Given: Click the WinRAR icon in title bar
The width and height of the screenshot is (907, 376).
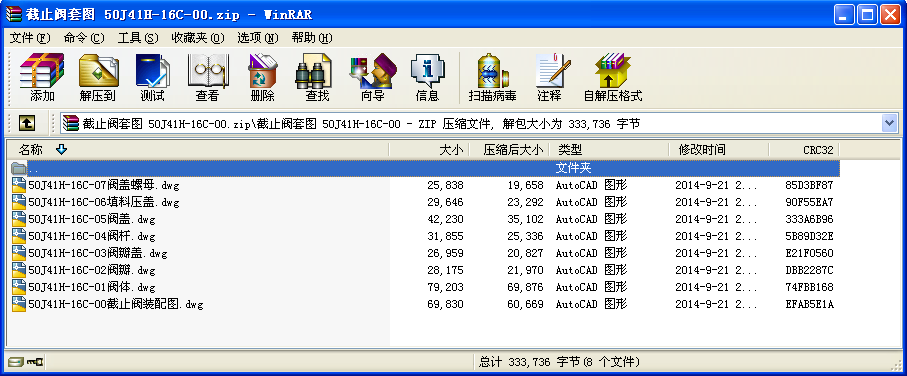Looking at the screenshot, I should point(13,14).
